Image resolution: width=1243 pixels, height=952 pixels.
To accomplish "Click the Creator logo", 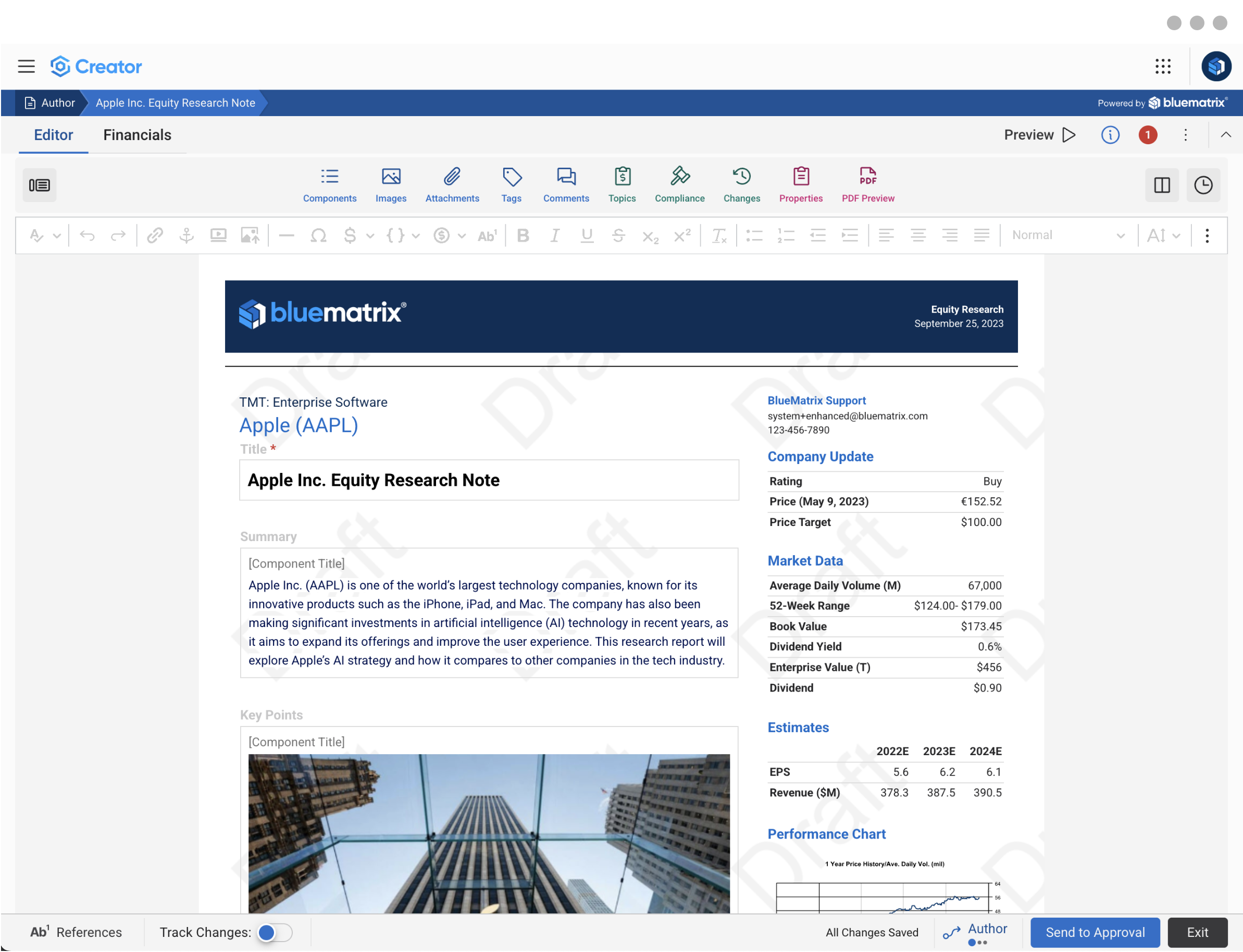I will (x=96, y=66).
